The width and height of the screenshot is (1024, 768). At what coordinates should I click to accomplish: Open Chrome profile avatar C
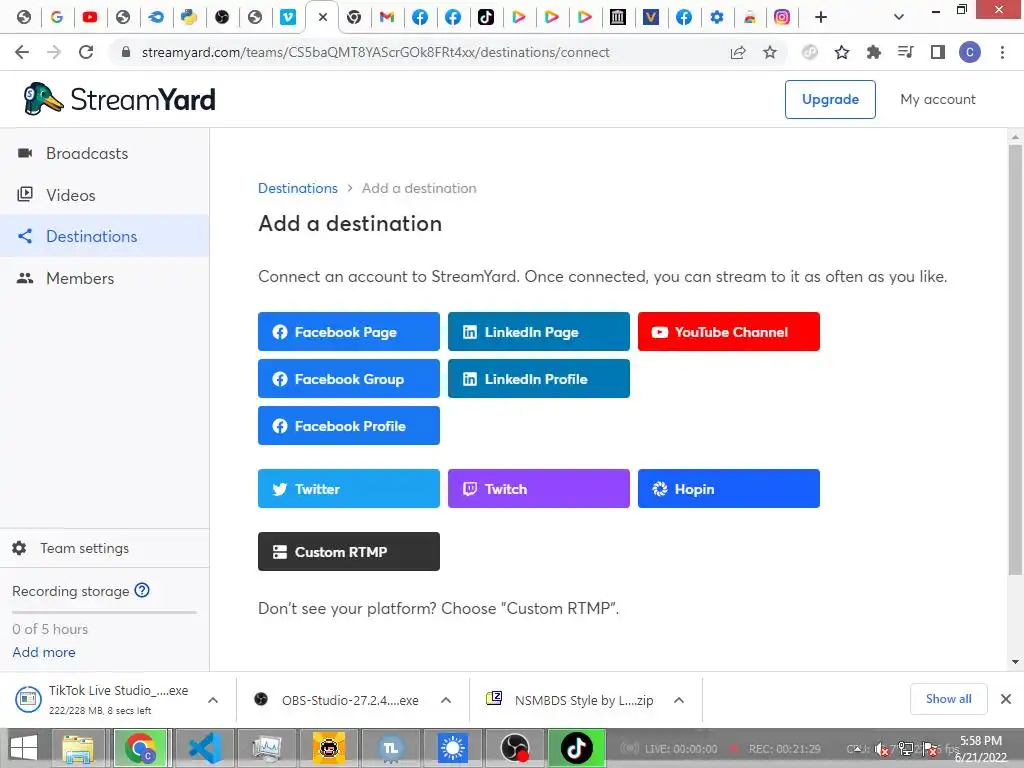point(970,52)
